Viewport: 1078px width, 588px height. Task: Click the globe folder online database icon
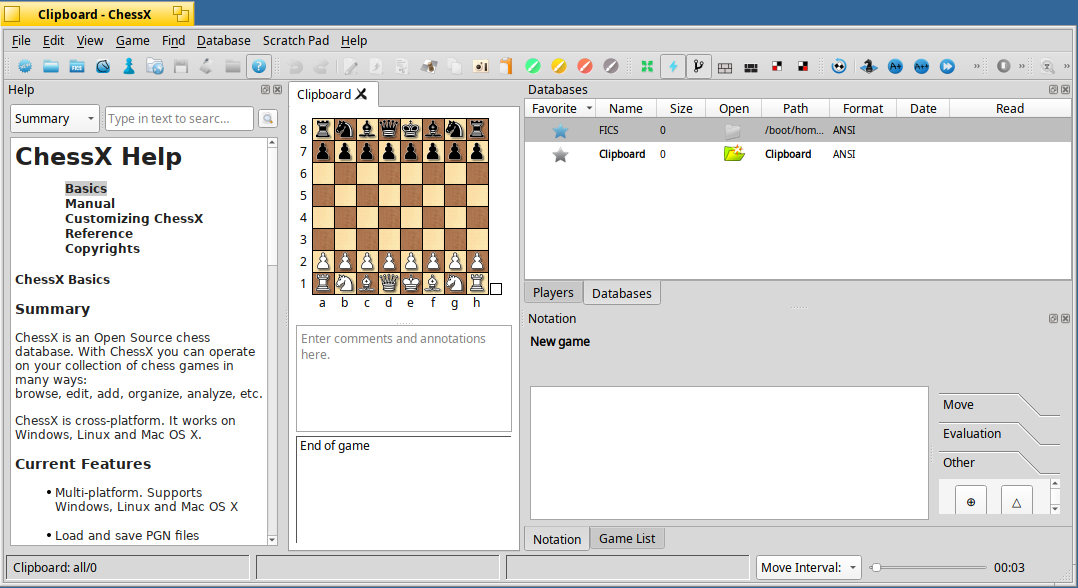tap(155, 66)
